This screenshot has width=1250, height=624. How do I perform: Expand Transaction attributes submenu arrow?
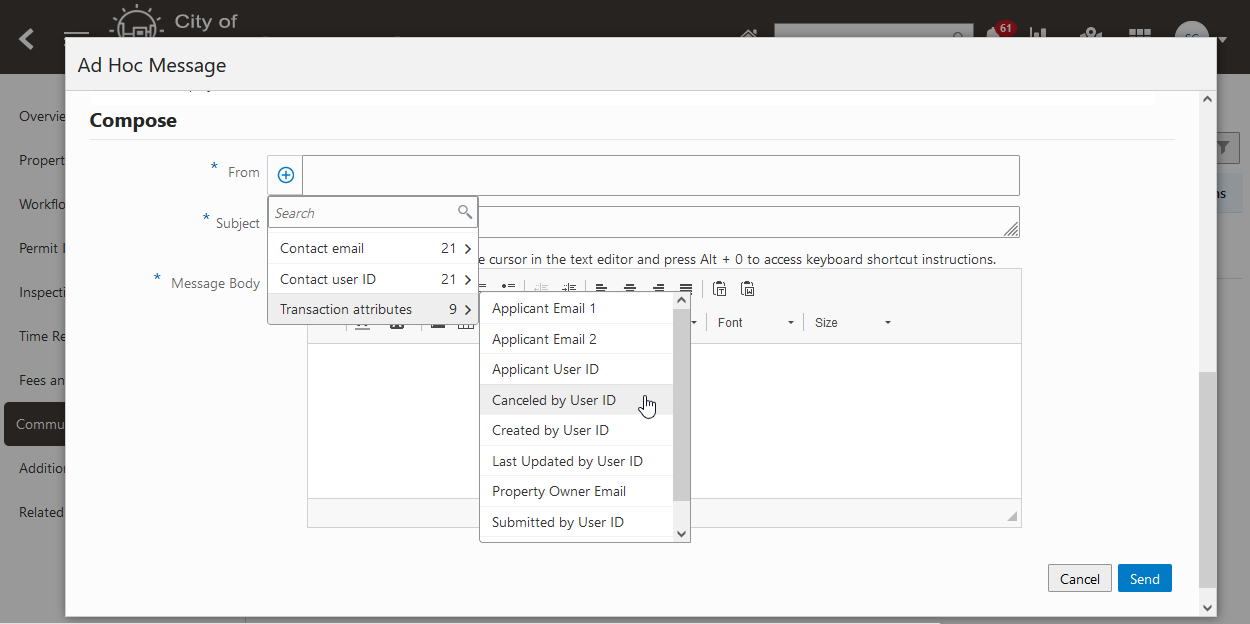click(467, 310)
